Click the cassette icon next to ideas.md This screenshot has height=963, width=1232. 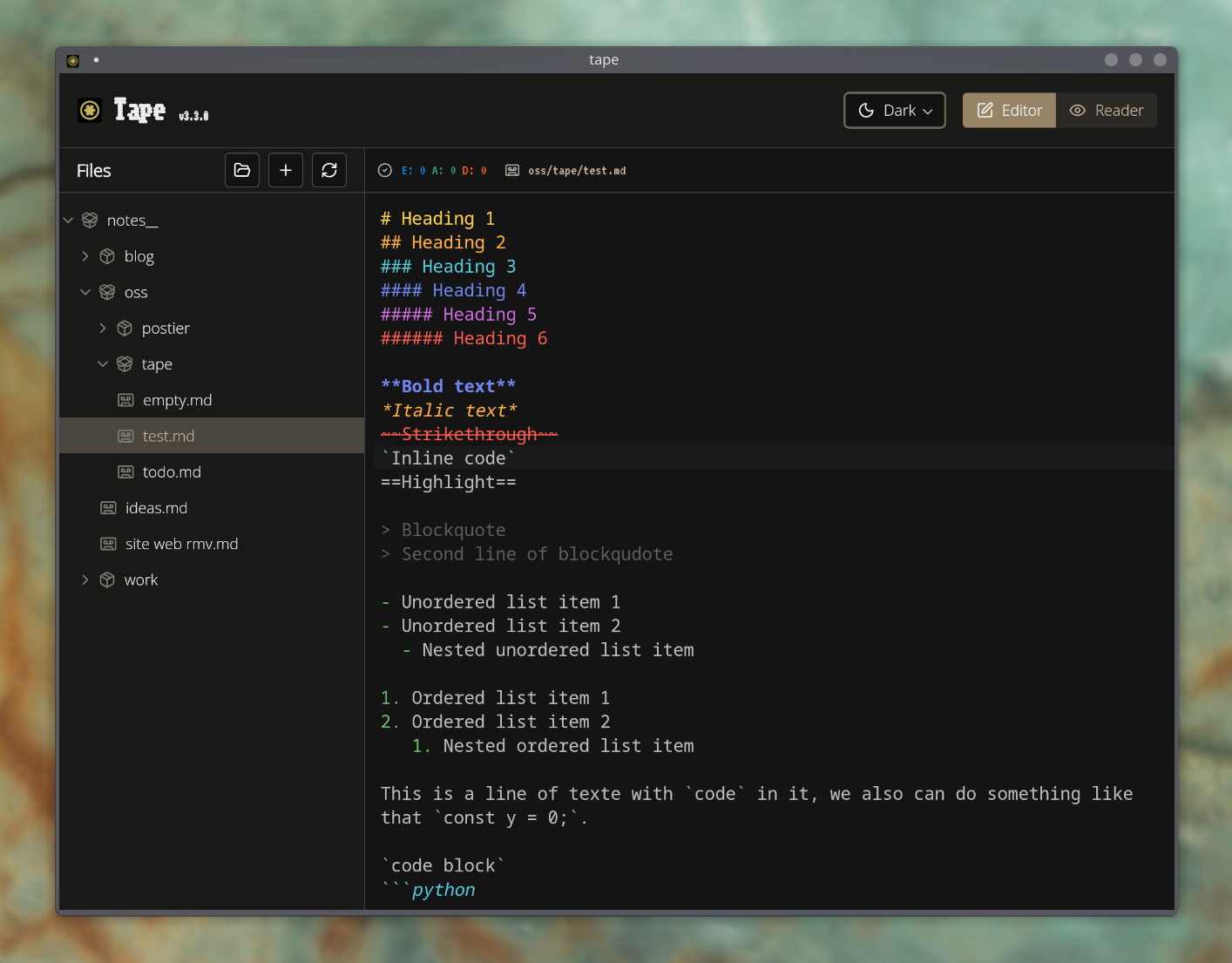pyautogui.click(x=108, y=508)
